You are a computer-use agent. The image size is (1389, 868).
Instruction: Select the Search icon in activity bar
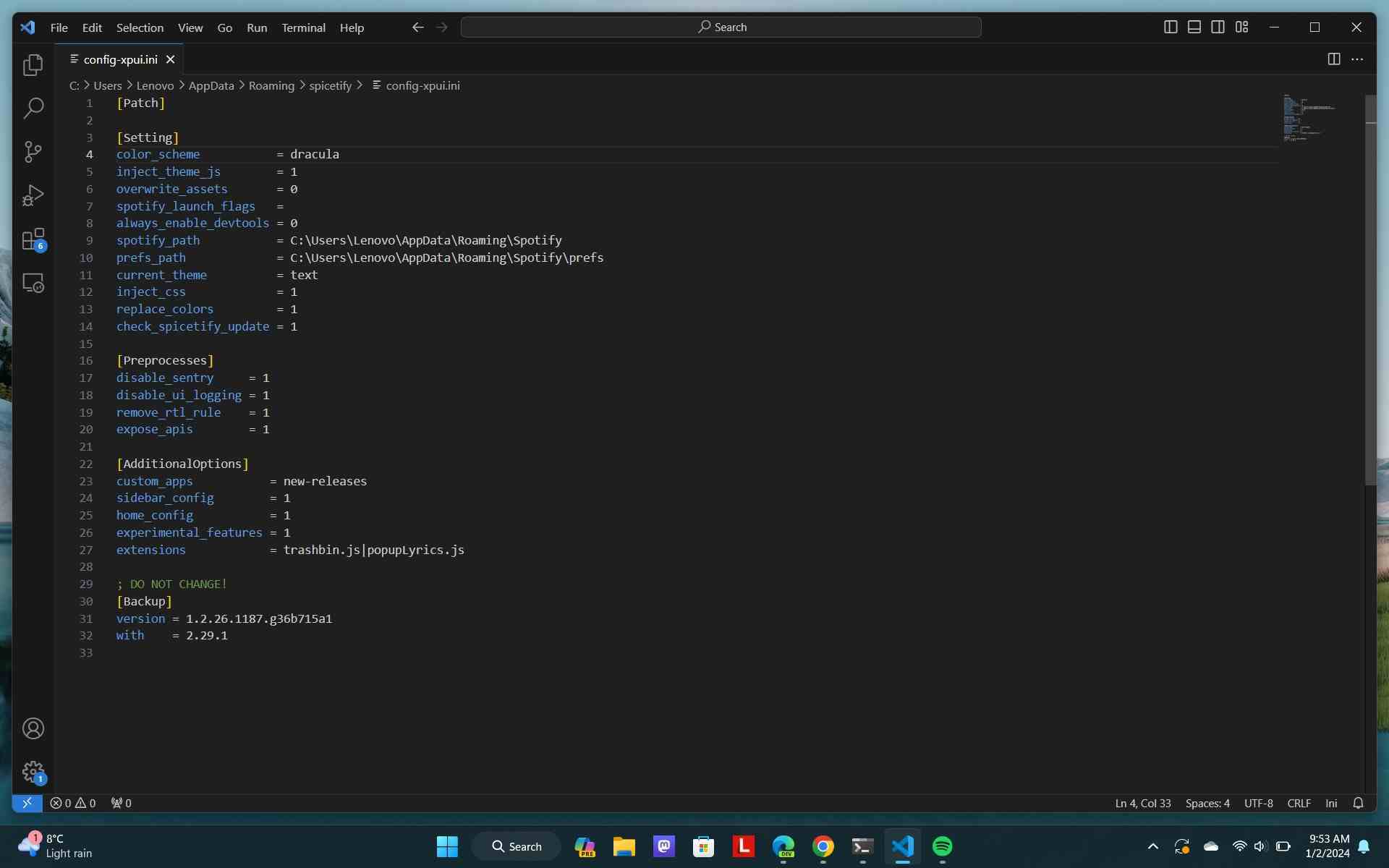click(32, 108)
